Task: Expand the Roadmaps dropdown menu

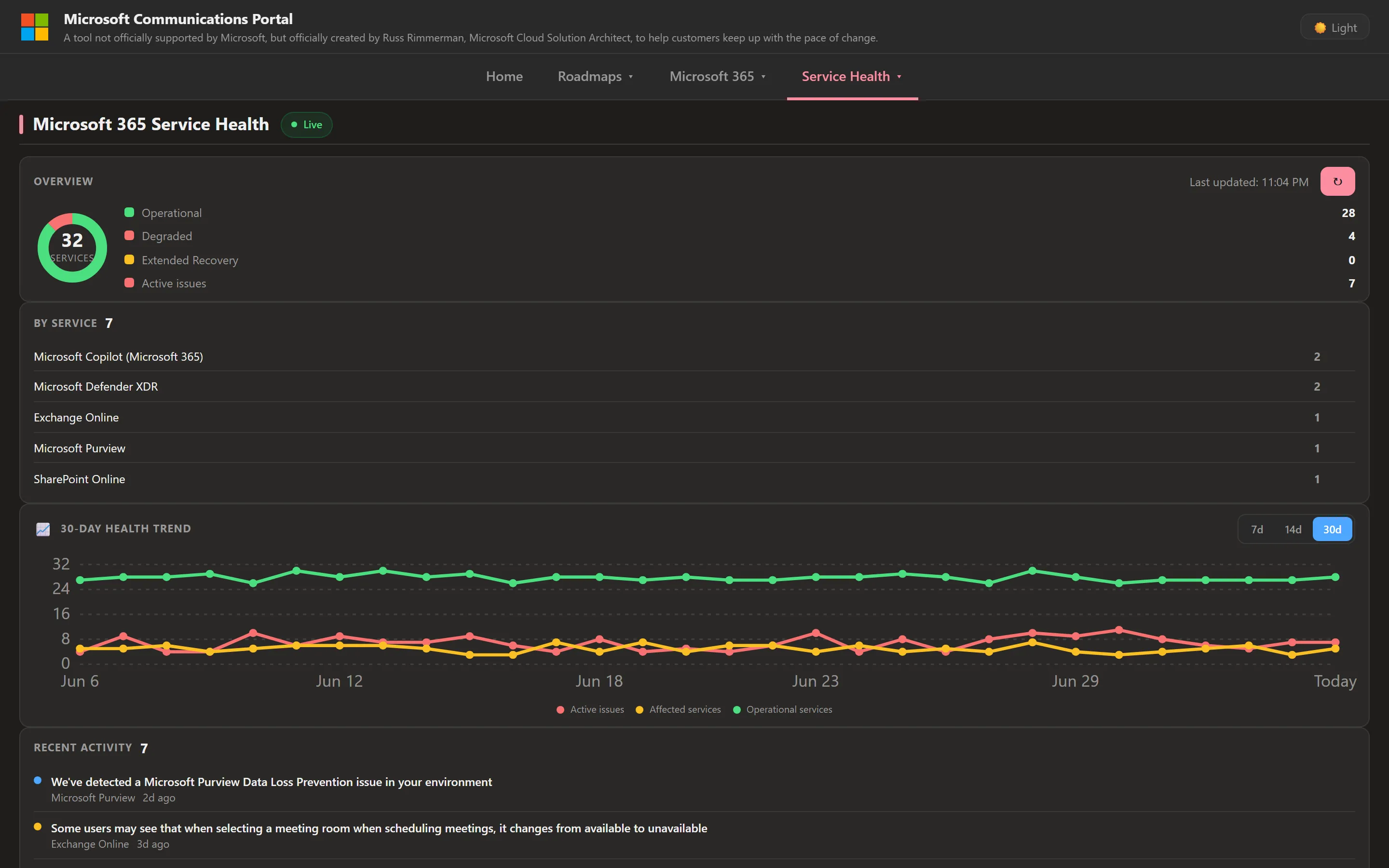Action: tap(595, 76)
